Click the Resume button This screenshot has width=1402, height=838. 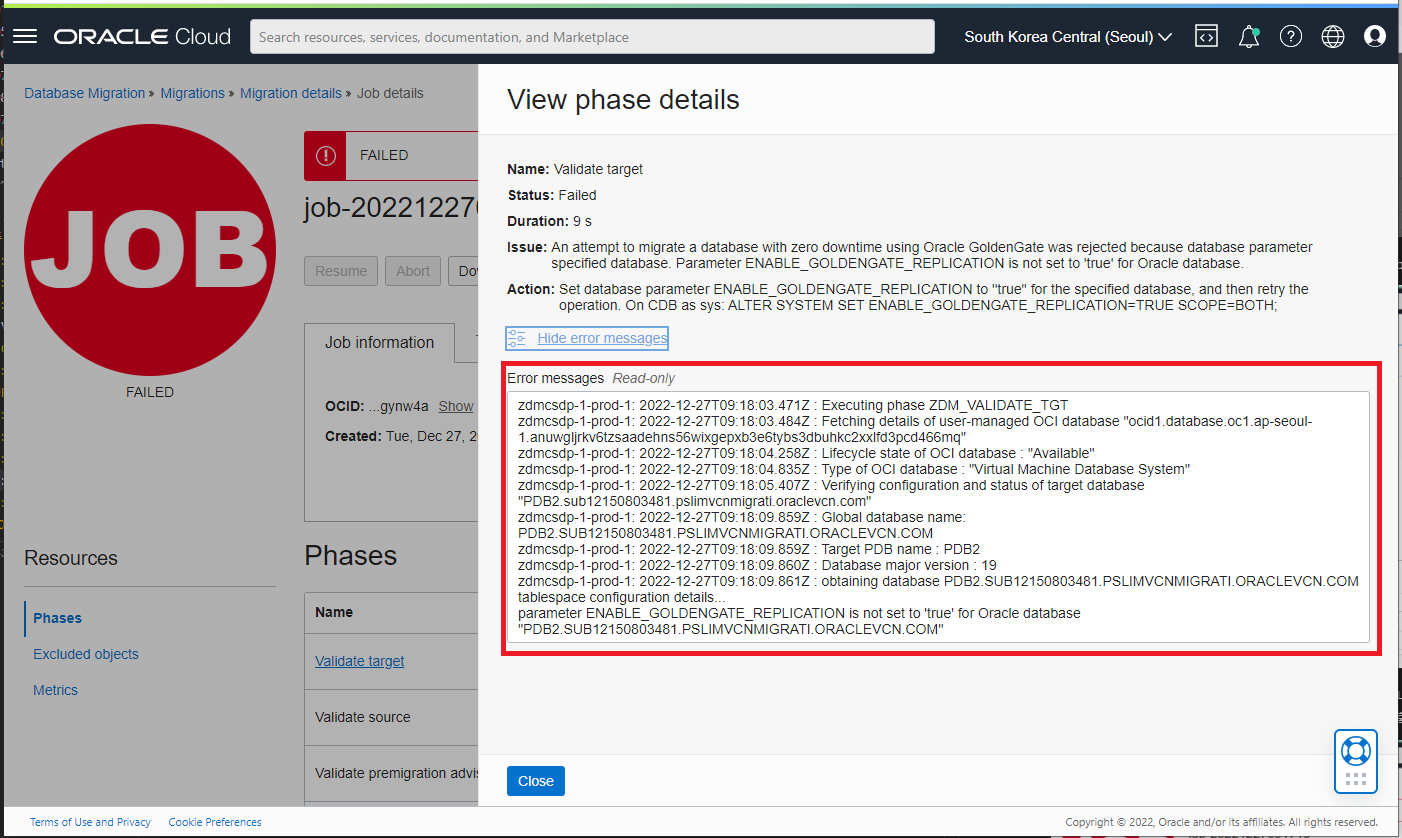(341, 271)
